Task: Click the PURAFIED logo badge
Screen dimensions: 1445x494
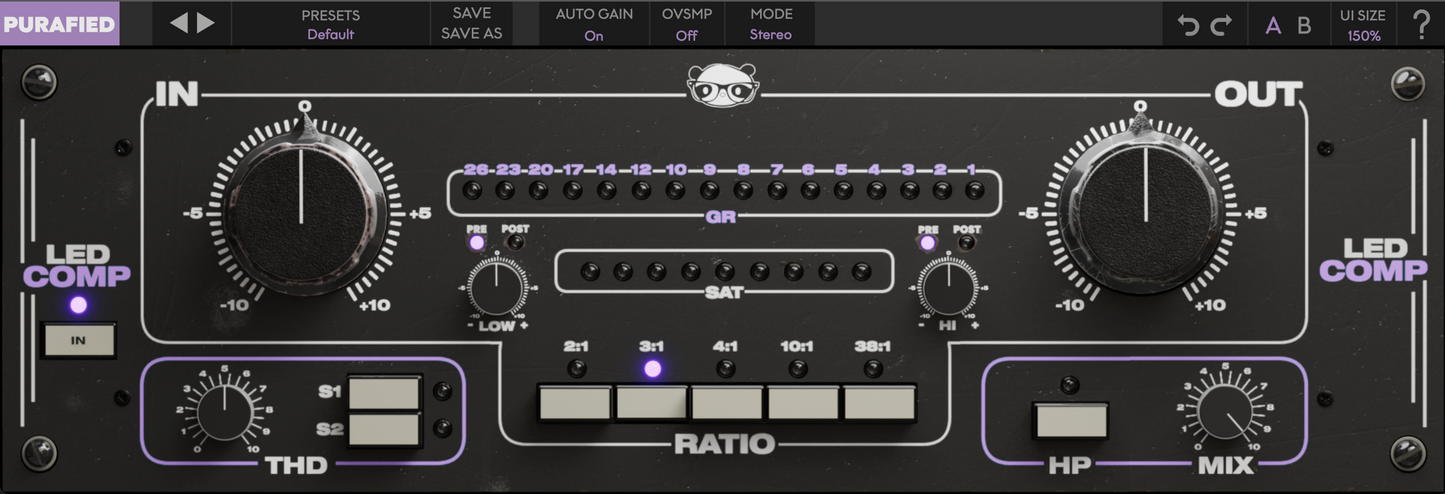Action: [59, 24]
